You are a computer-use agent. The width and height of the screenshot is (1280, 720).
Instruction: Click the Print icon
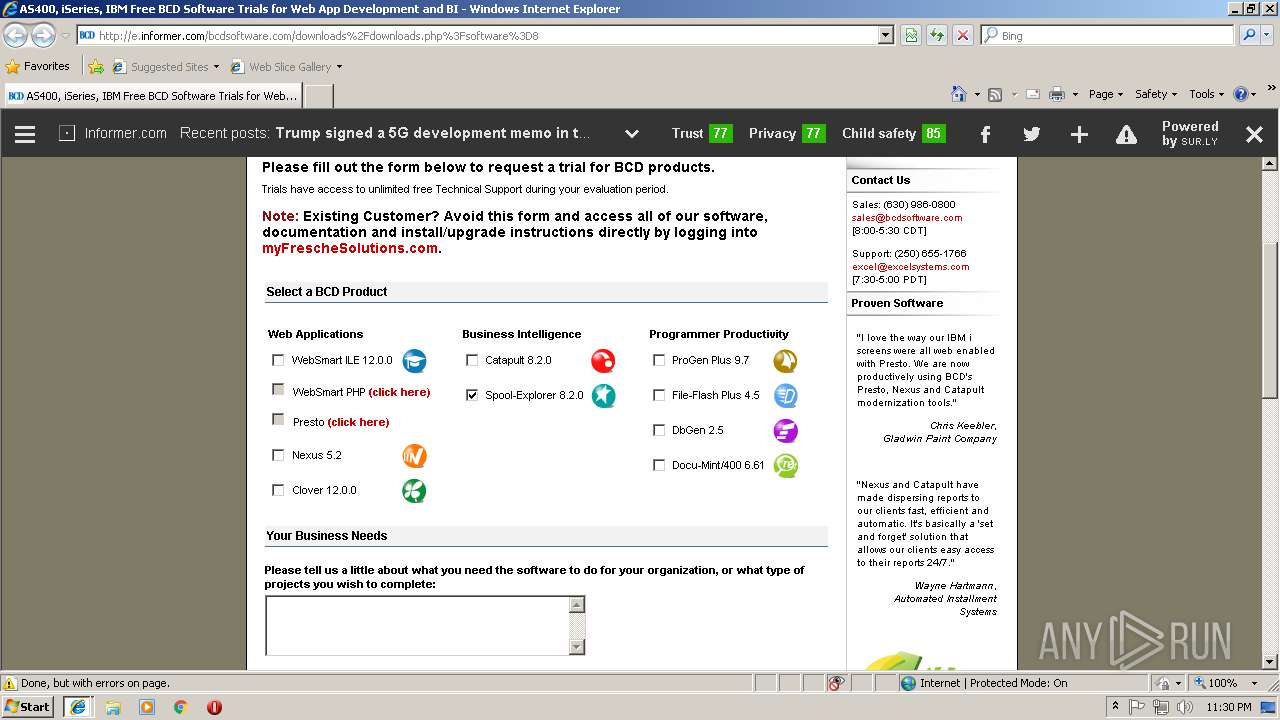[x=1057, y=94]
